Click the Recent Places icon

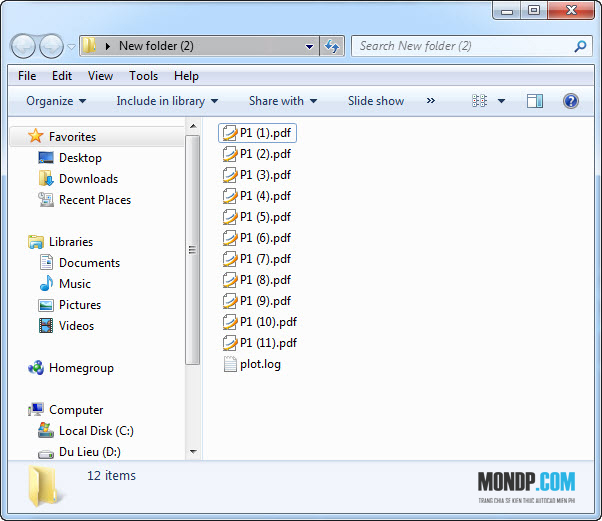pyautogui.click(x=46, y=200)
